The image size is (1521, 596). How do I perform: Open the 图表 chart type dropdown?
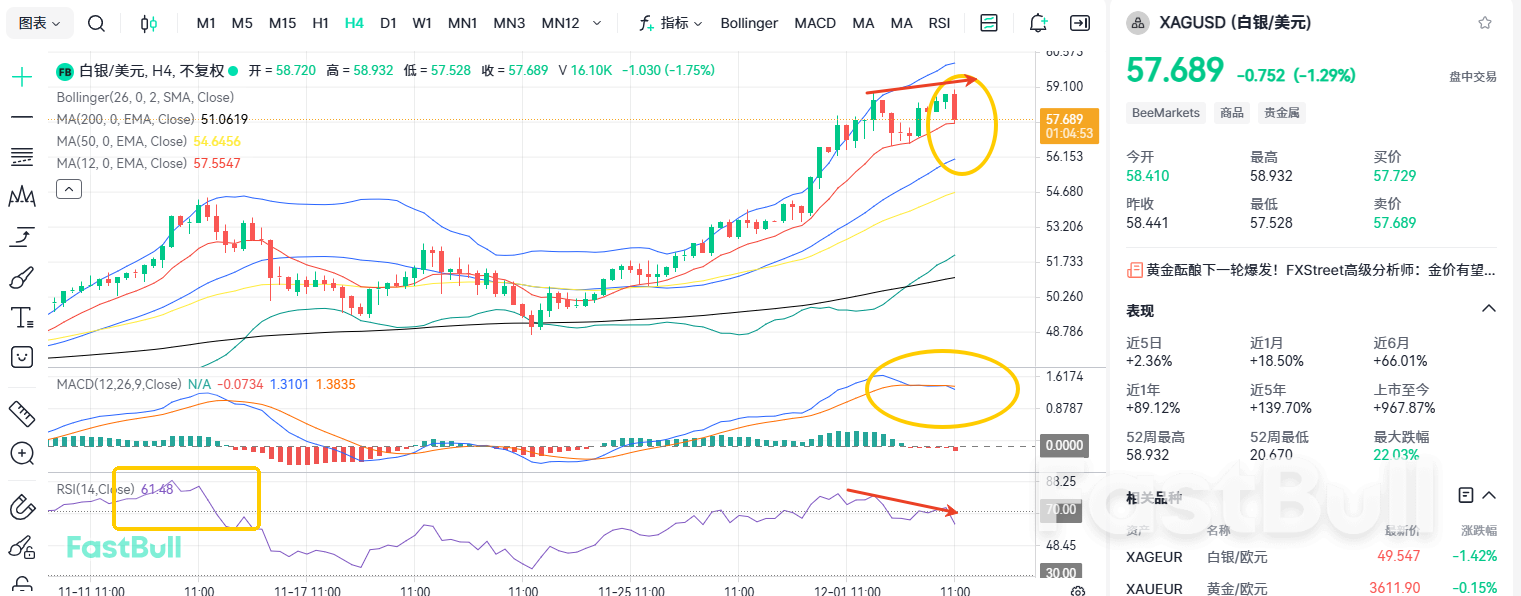[38, 22]
